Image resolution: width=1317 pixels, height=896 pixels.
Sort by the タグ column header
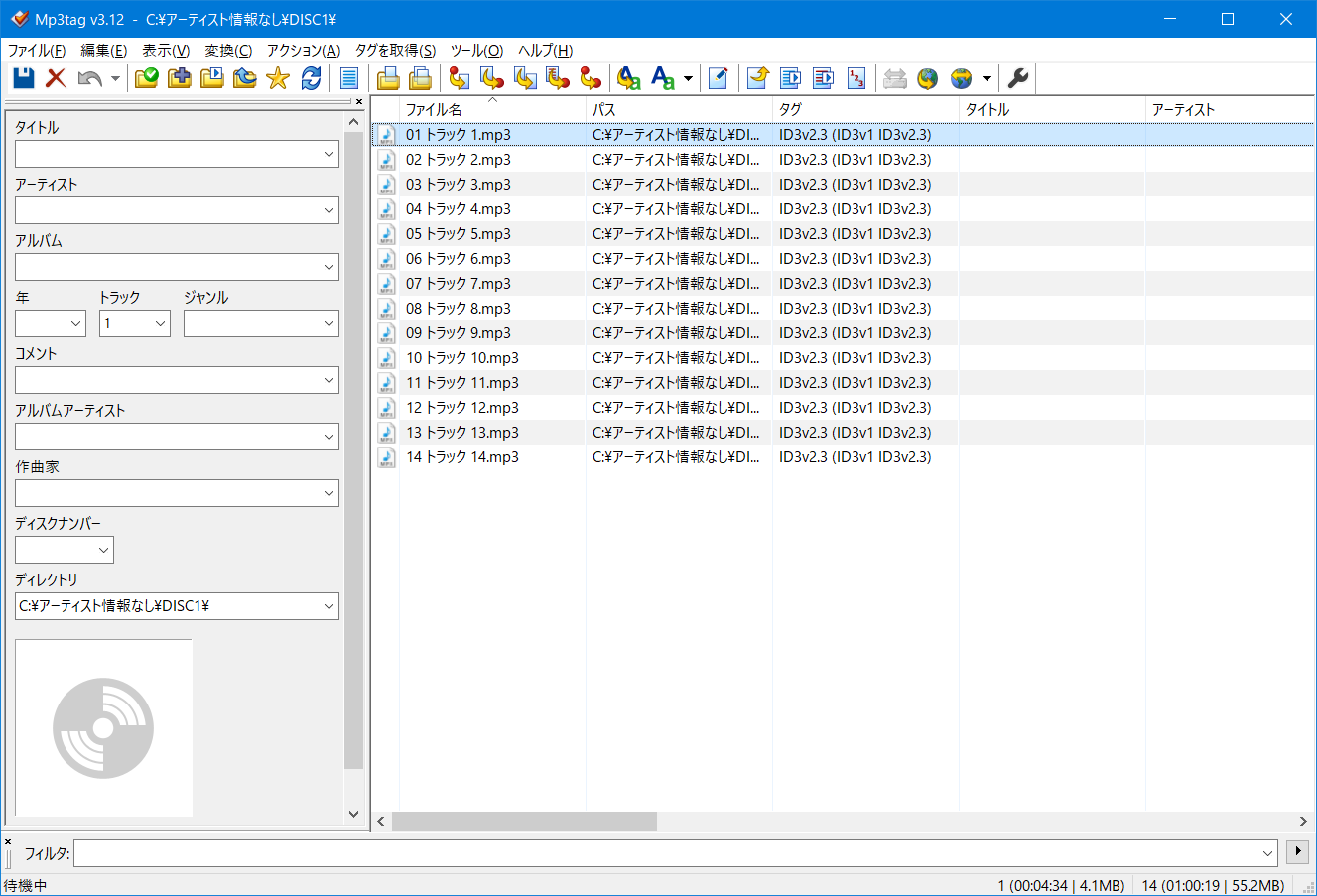[865, 109]
